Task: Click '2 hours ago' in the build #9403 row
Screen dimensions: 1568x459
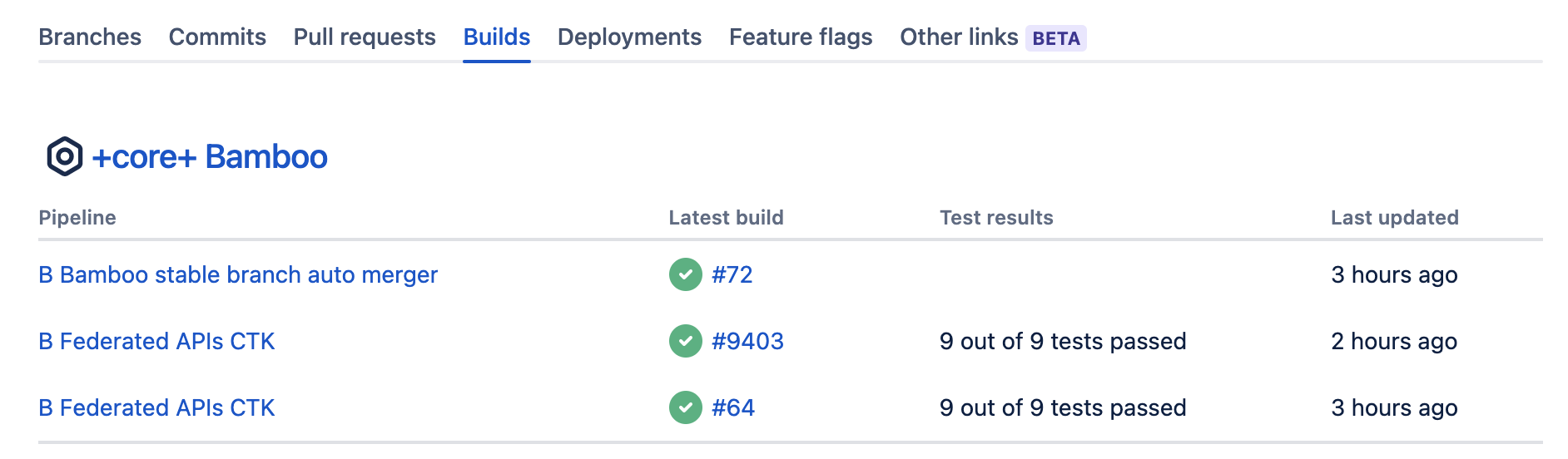Action: click(x=1394, y=341)
